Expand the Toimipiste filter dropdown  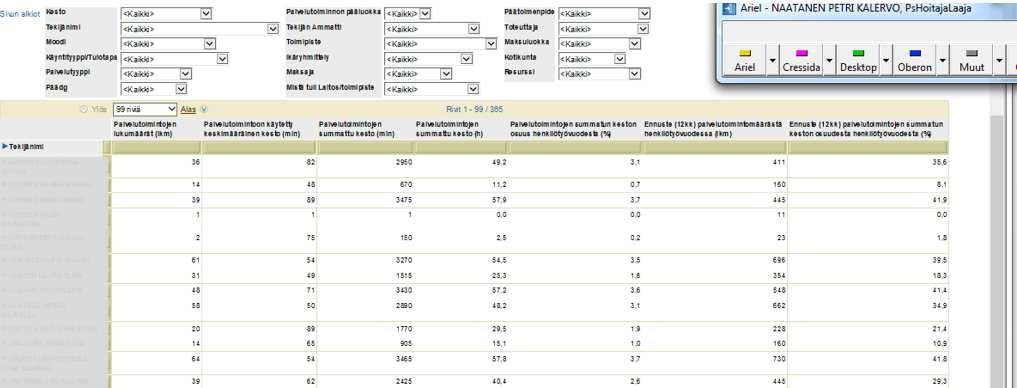pyautogui.click(x=440, y=43)
